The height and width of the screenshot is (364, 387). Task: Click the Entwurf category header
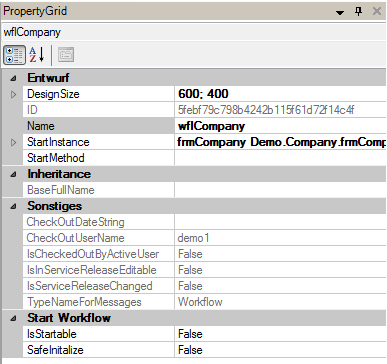coord(48,78)
